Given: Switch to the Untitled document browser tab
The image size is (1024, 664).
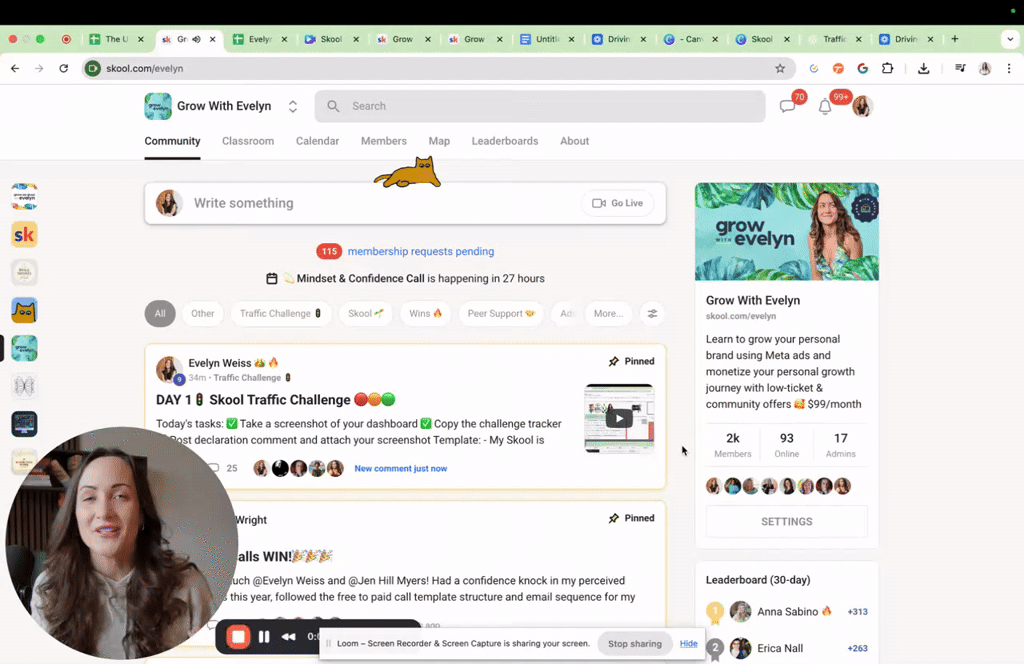Looking at the screenshot, I should (x=547, y=39).
